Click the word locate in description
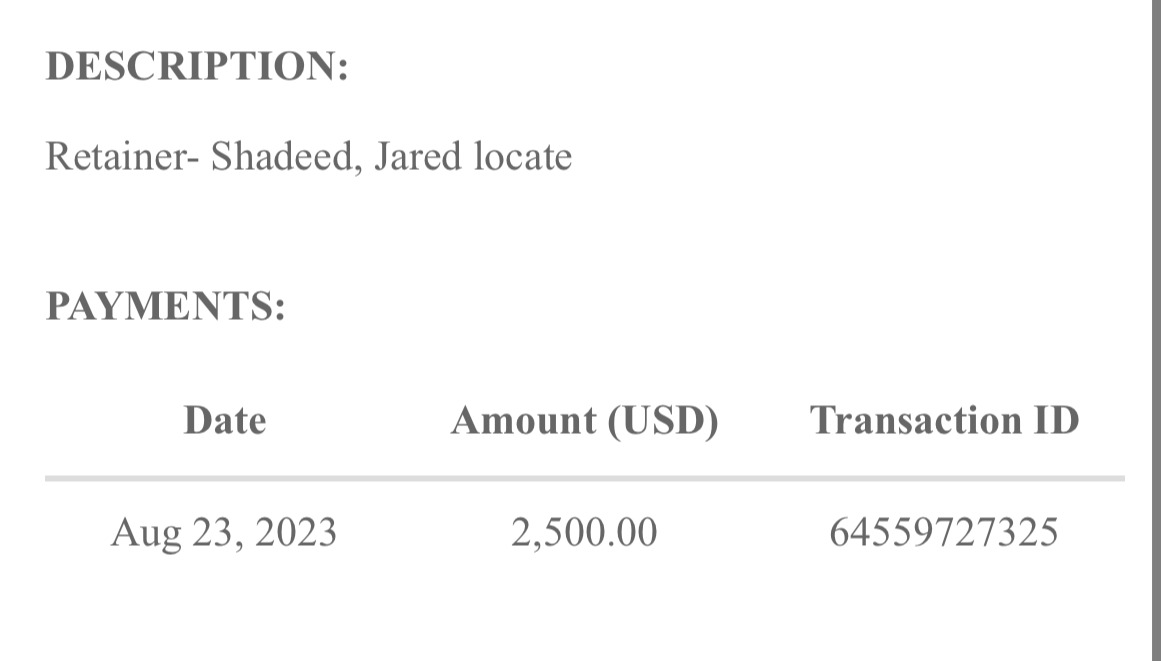 pyautogui.click(x=522, y=157)
